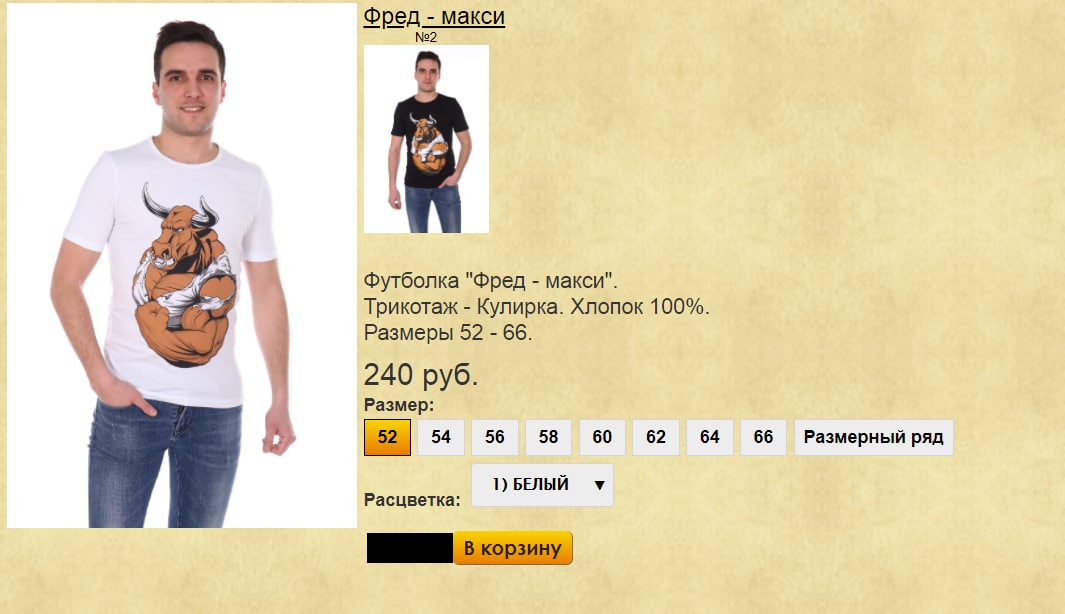Select size 54 button
This screenshot has width=1065, height=614.
pos(441,437)
